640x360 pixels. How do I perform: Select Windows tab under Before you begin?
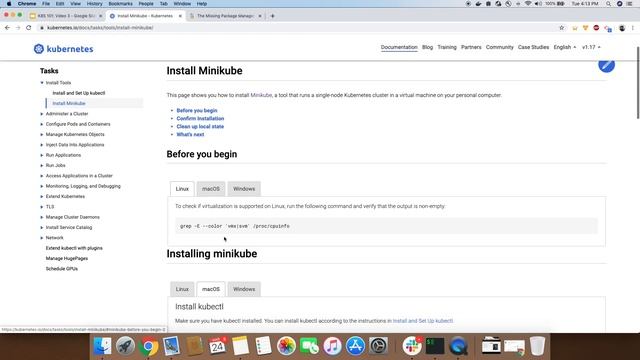pyautogui.click(x=244, y=189)
